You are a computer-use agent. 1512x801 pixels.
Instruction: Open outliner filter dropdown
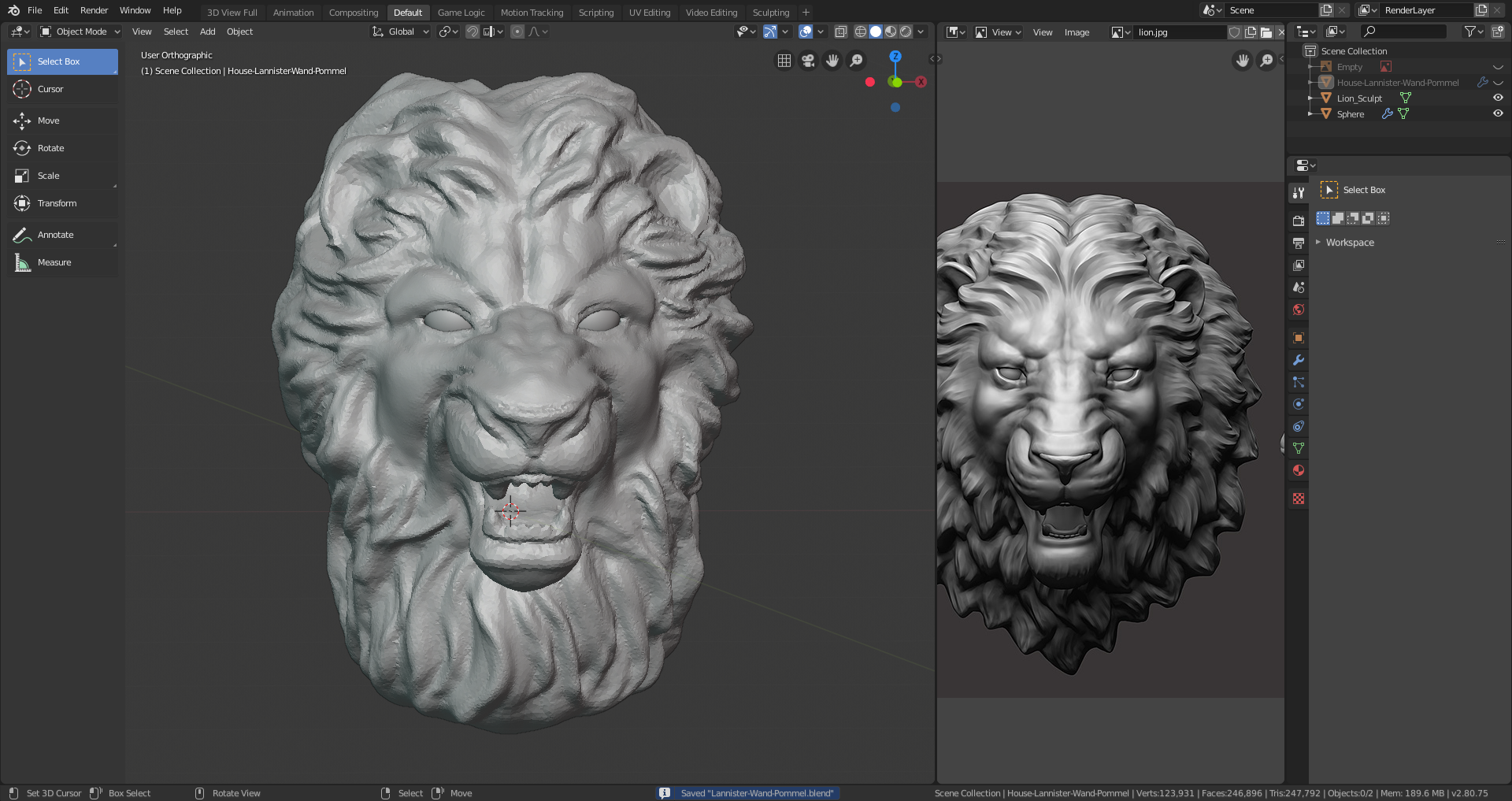1473,32
